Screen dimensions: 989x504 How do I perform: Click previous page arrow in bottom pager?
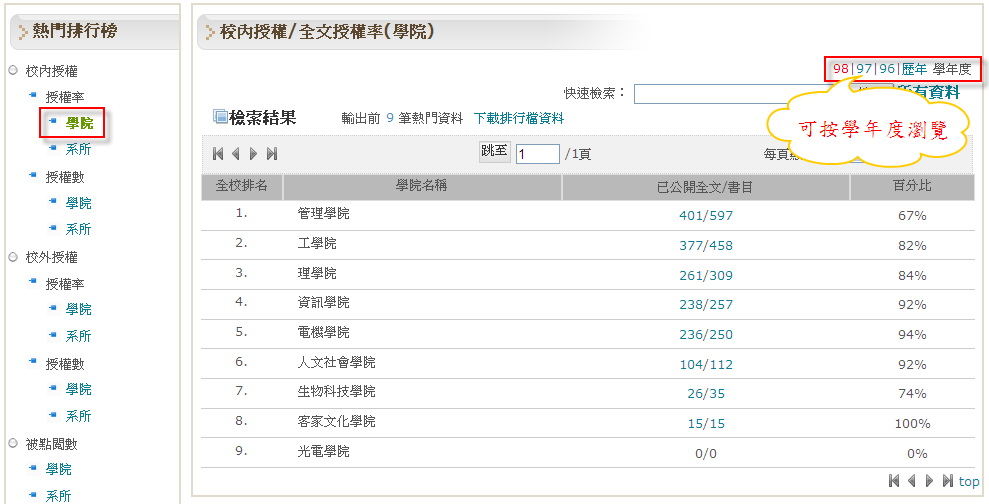pos(911,481)
